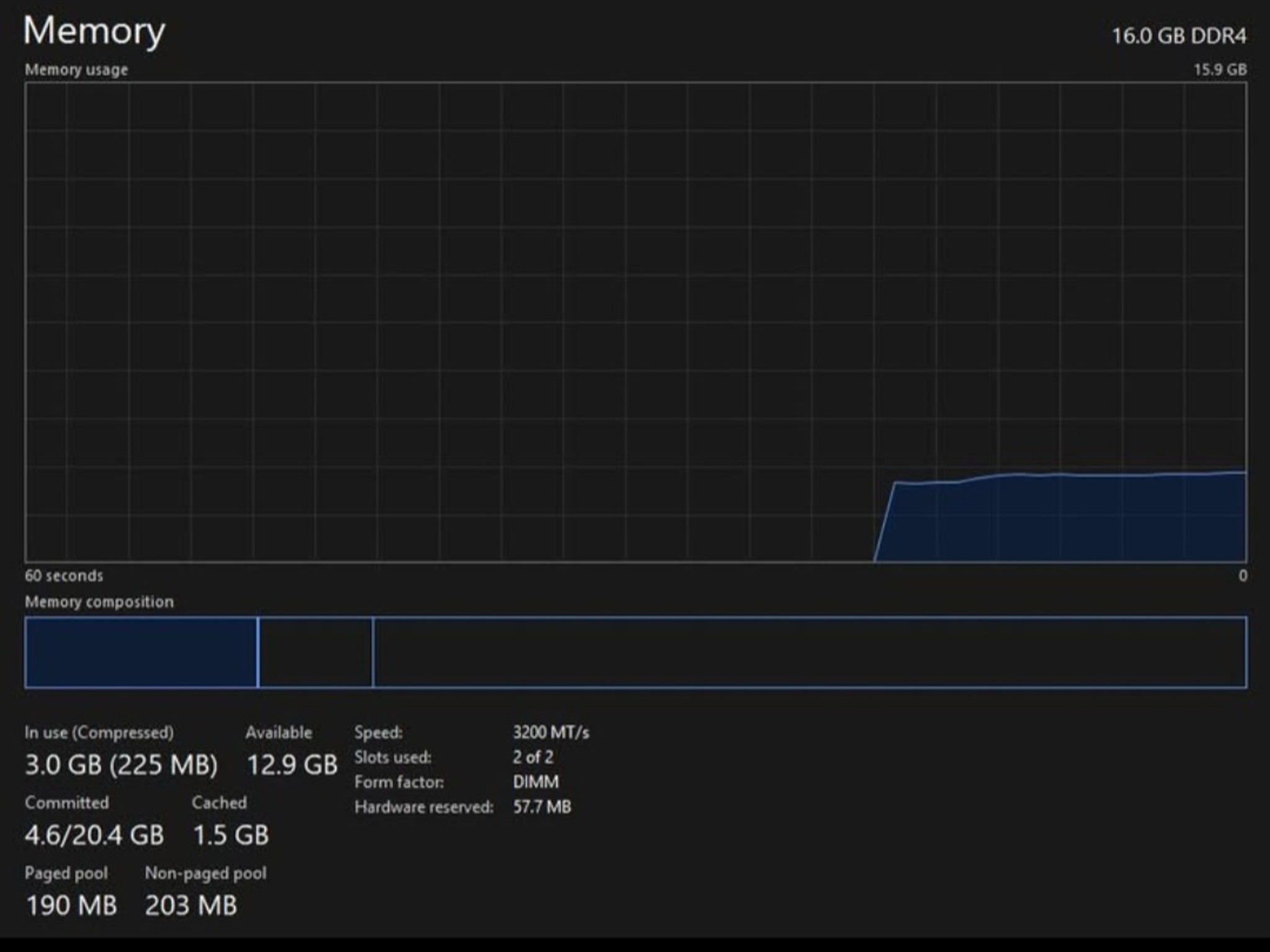Image resolution: width=1270 pixels, height=952 pixels.
Task: Click the Hardware reserved 57.7 MB value
Action: pos(542,807)
